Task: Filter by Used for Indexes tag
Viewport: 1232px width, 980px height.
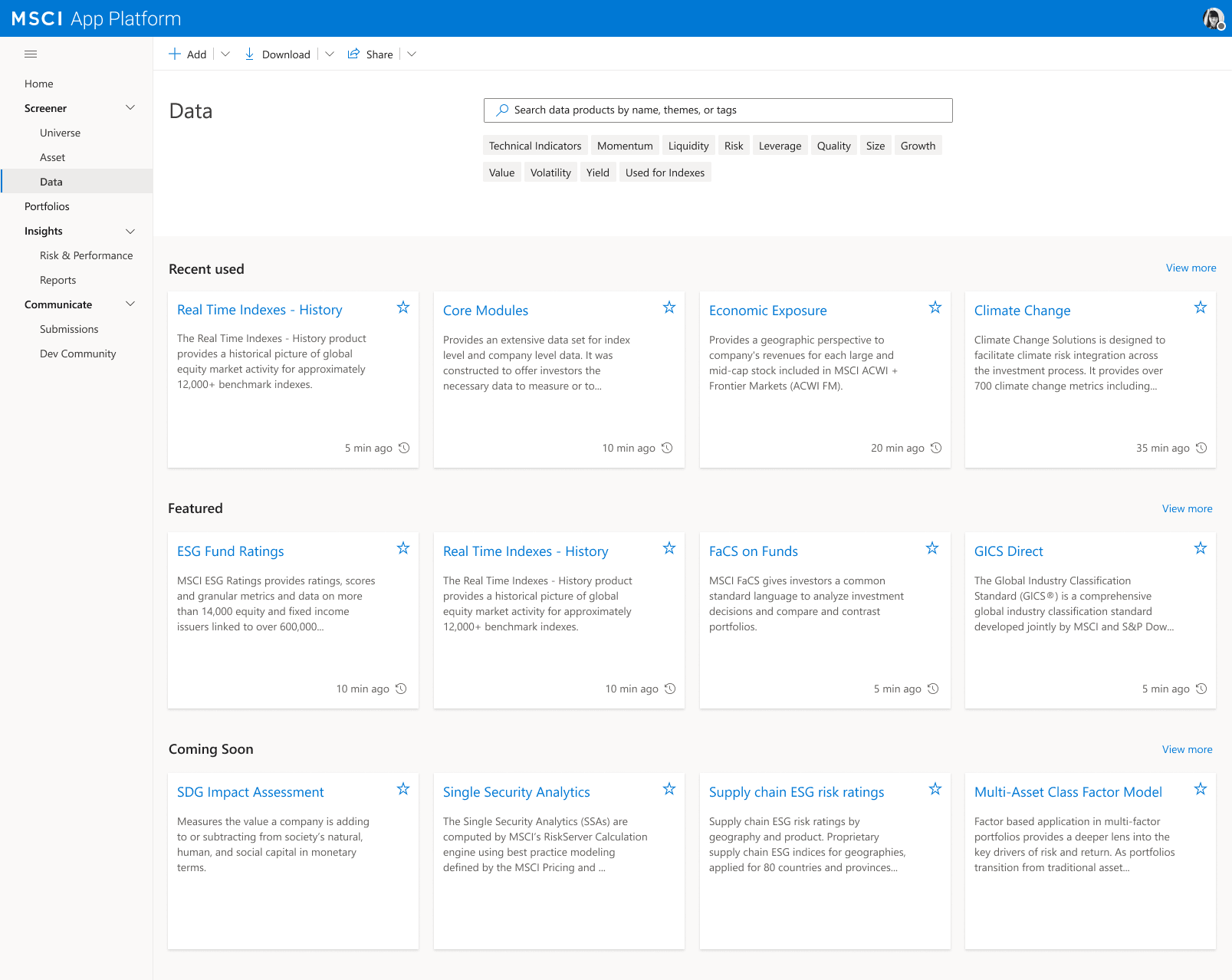Action: click(x=665, y=173)
